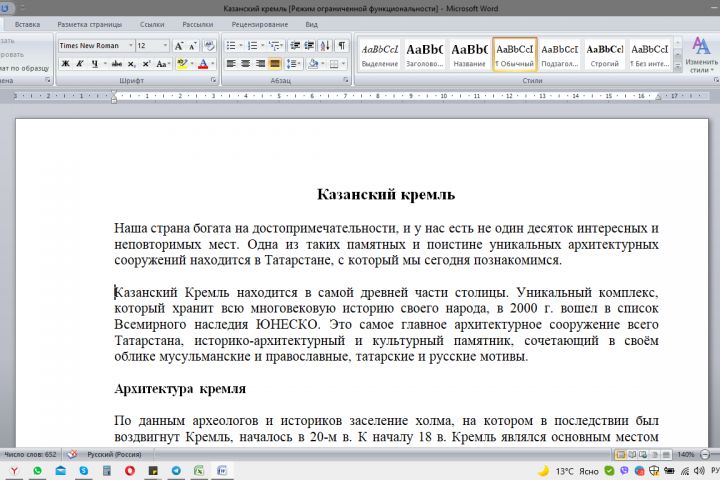This screenshot has width=720, height=480.
Task: Click the Русский (Россия) language indicator
Action: 114,454
